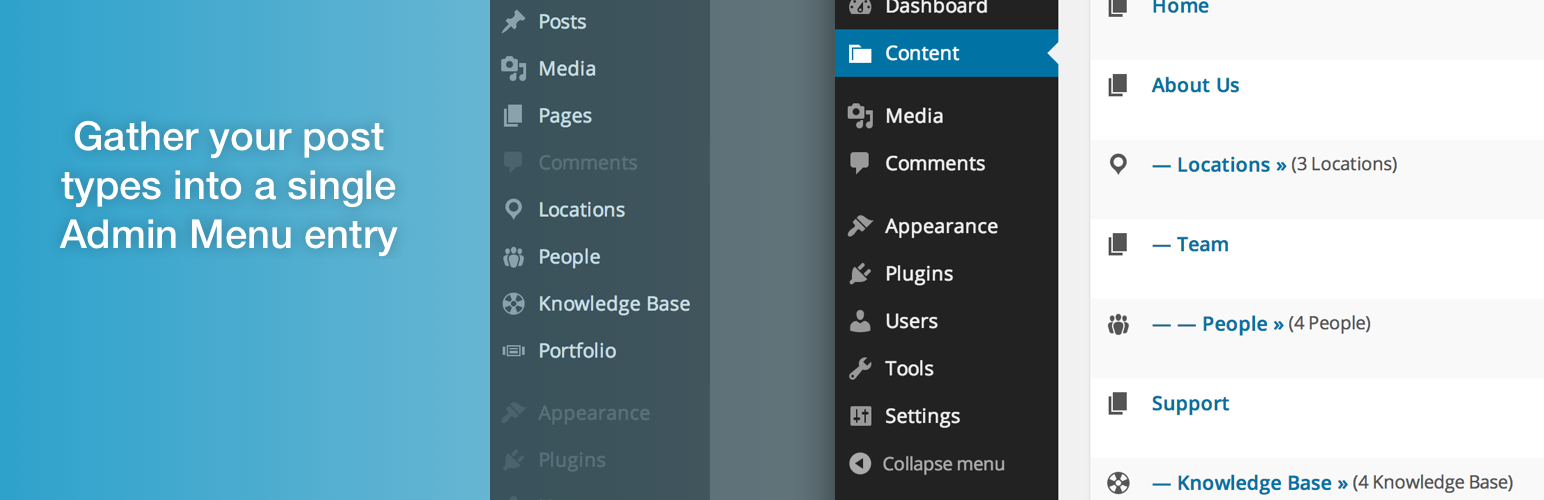
Task: Click the Settings sliders icon
Action: (860, 415)
